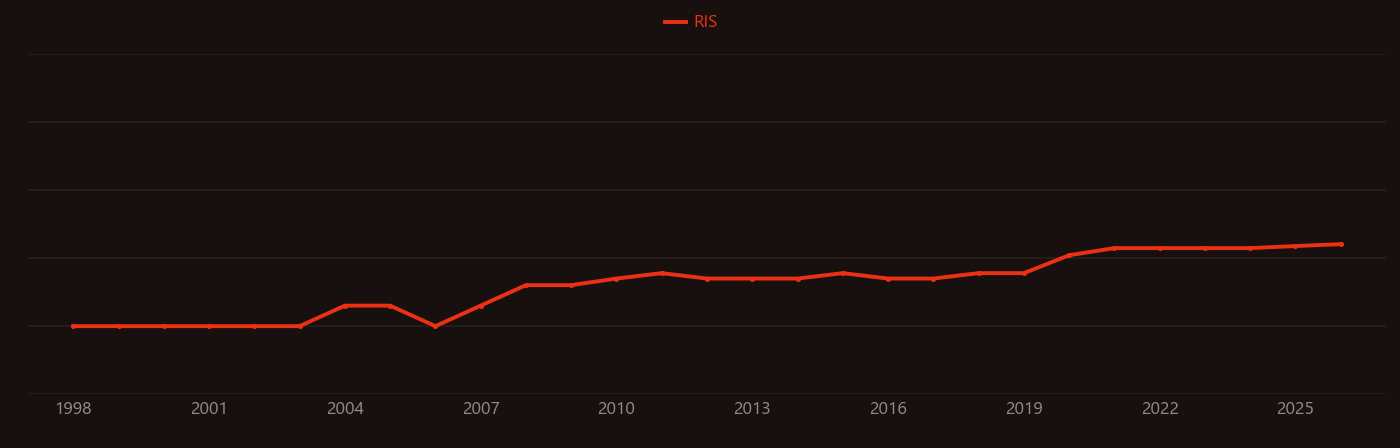Select the RIS data point at 2016
The width and height of the screenshot is (1400, 448).
[x=888, y=279]
